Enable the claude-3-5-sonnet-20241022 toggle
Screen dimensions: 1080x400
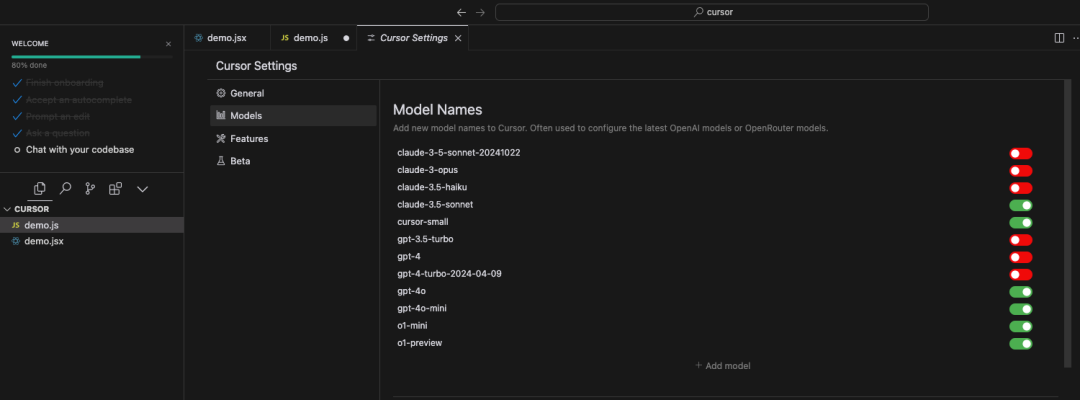point(1021,153)
